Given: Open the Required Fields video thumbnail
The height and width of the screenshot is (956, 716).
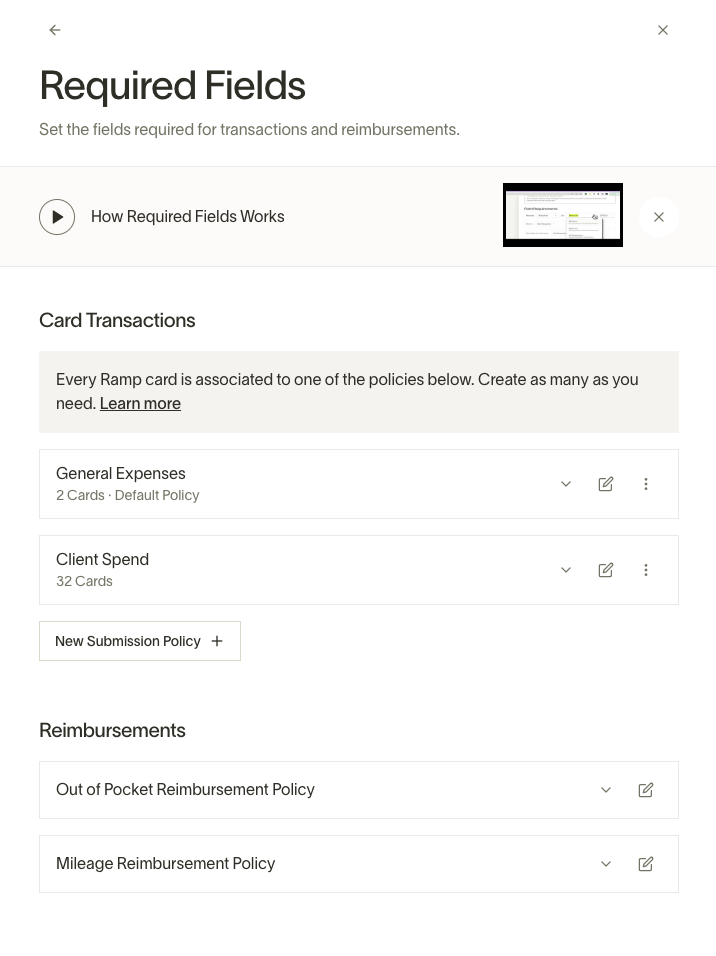Looking at the screenshot, I should pyautogui.click(x=563, y=215).
